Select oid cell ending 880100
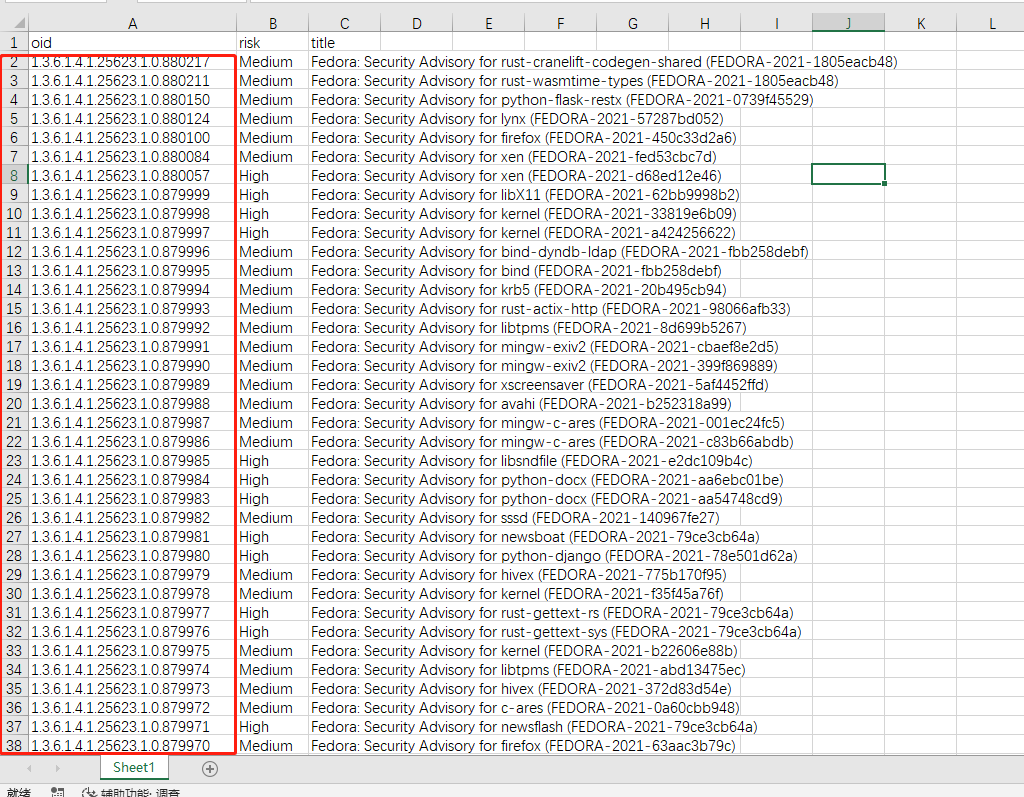 [133, 138]
